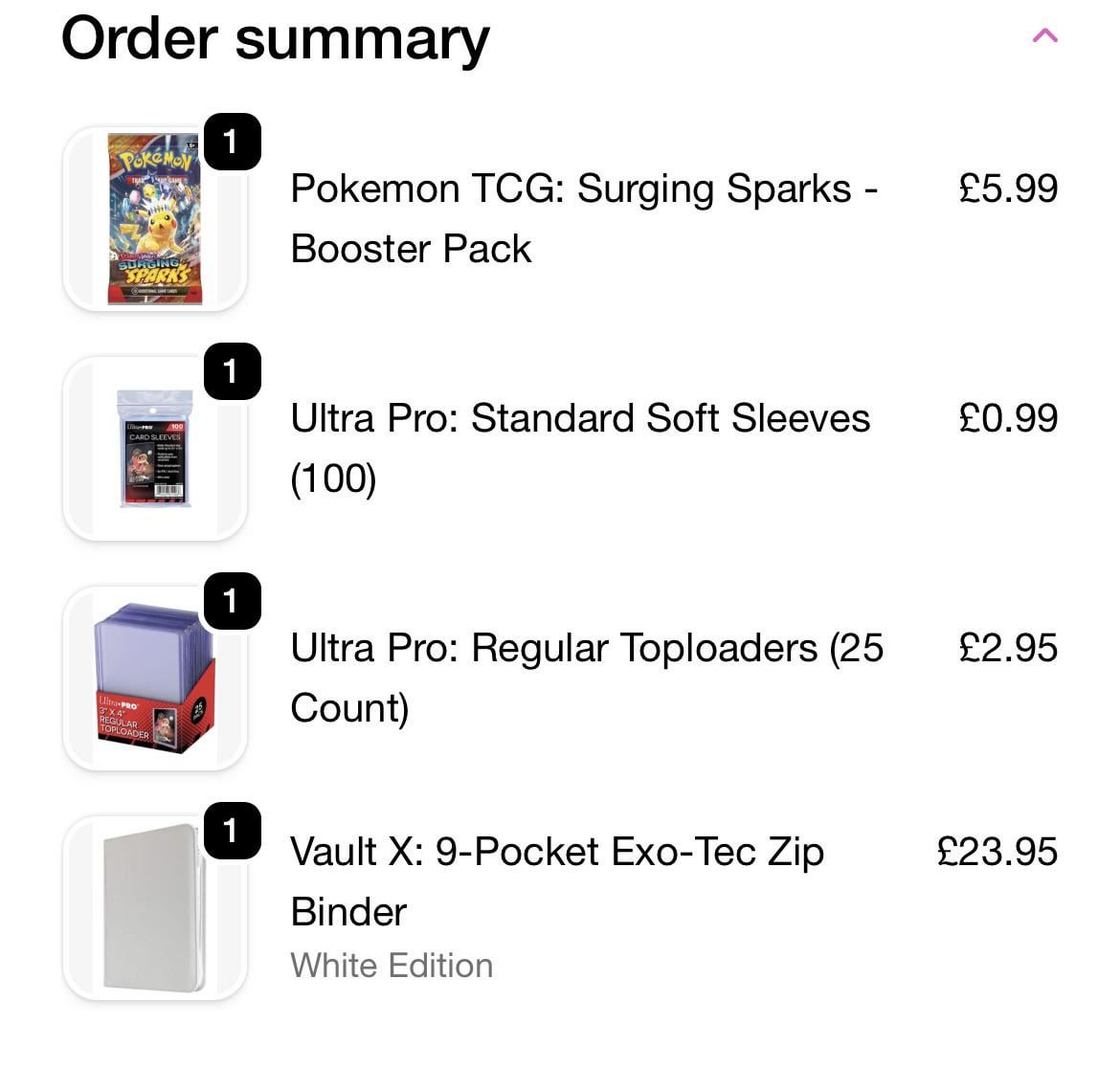
Task: Open the white Vault X binder thumbnail
Action: tap(155, 907)
